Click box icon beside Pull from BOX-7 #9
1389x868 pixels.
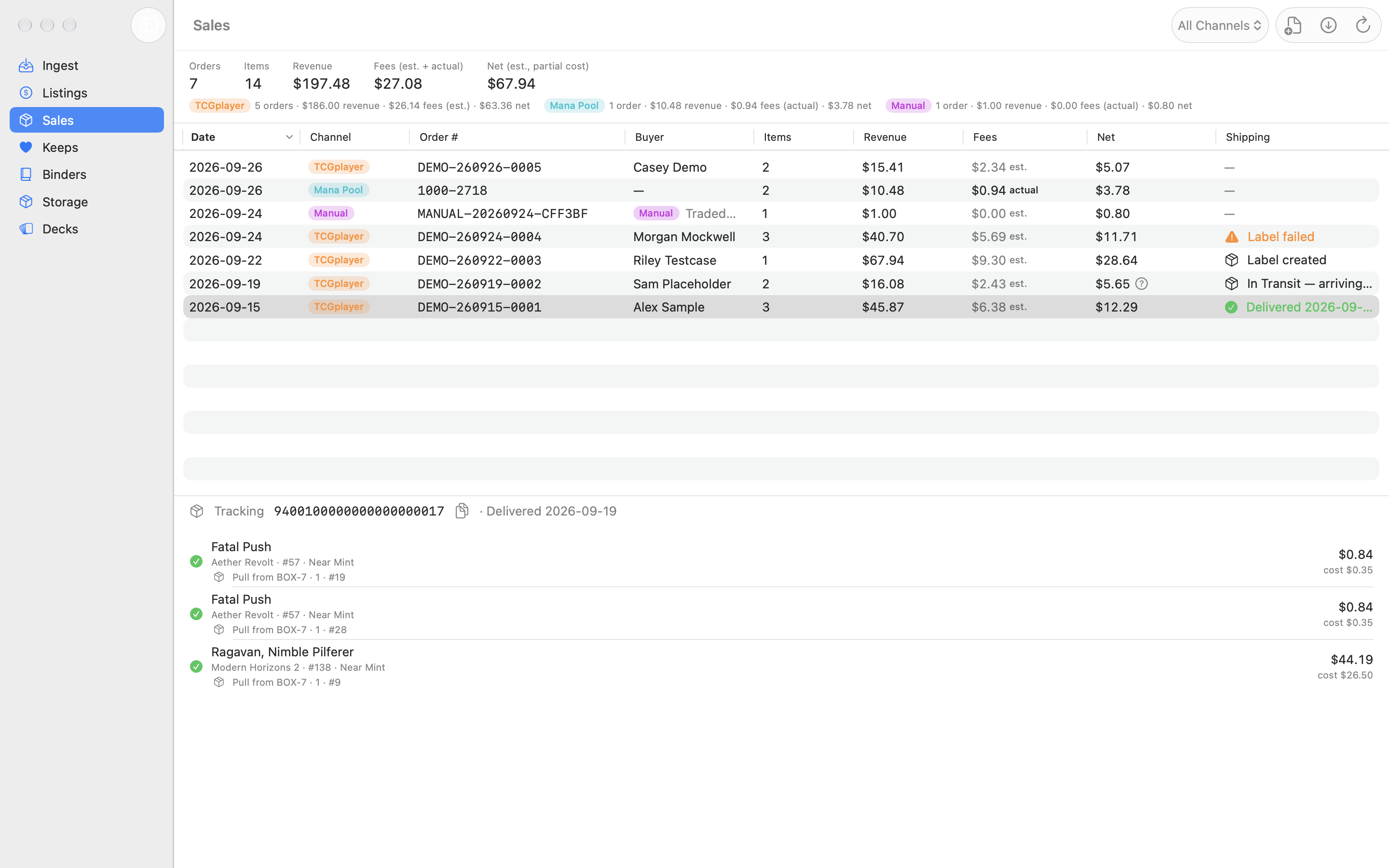218,682
